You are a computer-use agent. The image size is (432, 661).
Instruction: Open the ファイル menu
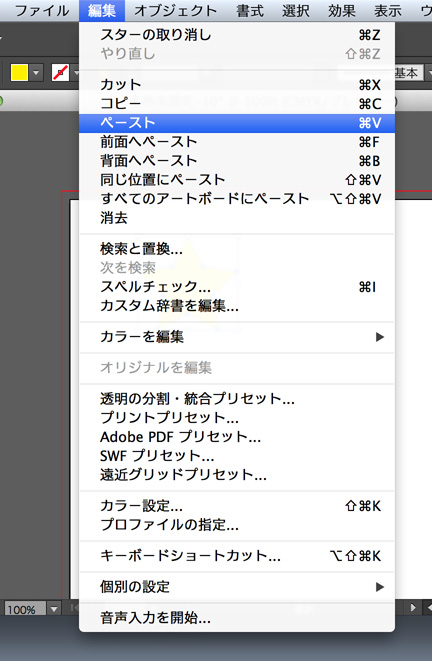42,11
